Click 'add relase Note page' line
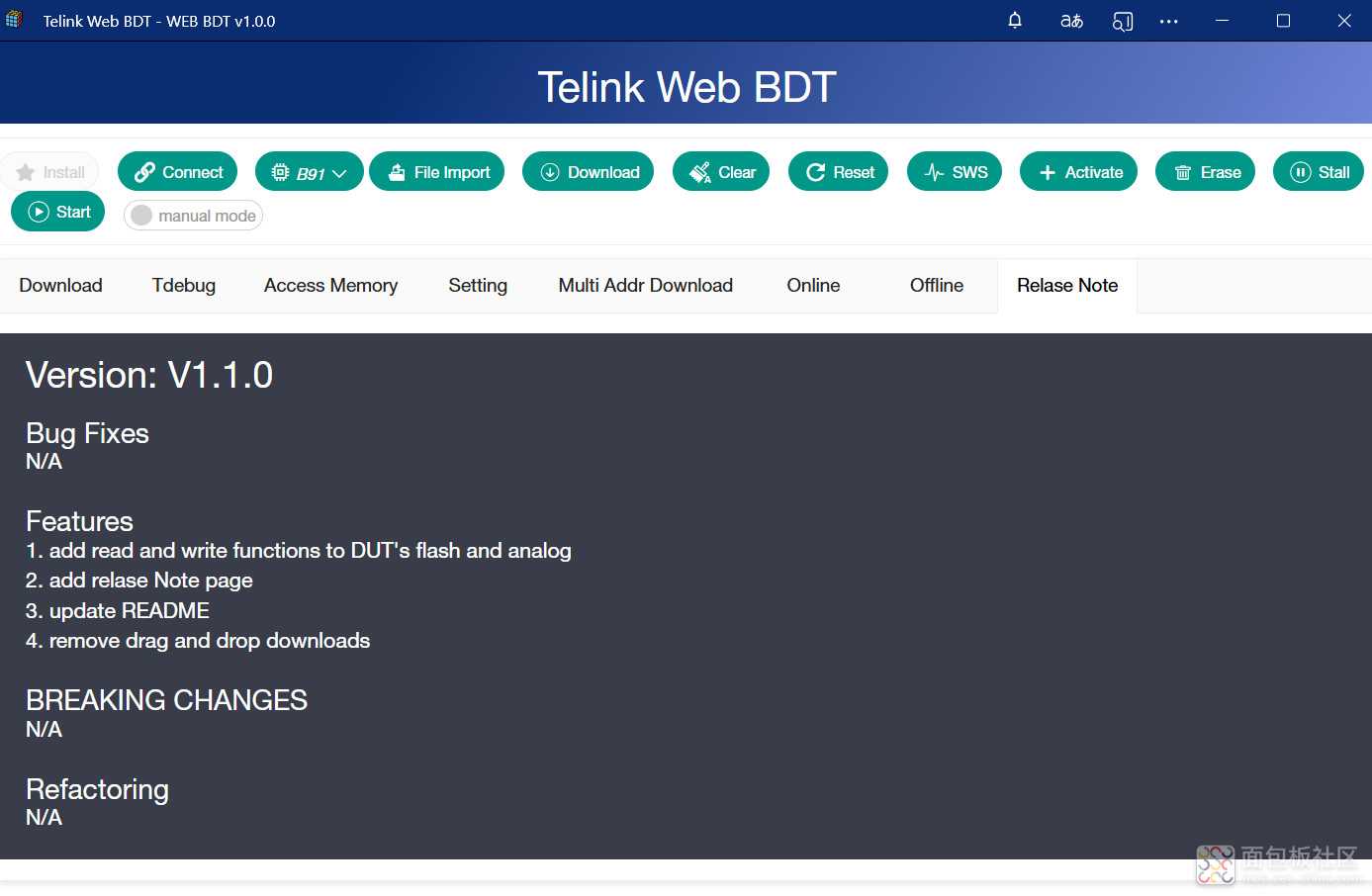This screenshot has height=896, width=1372. (139, 581)
